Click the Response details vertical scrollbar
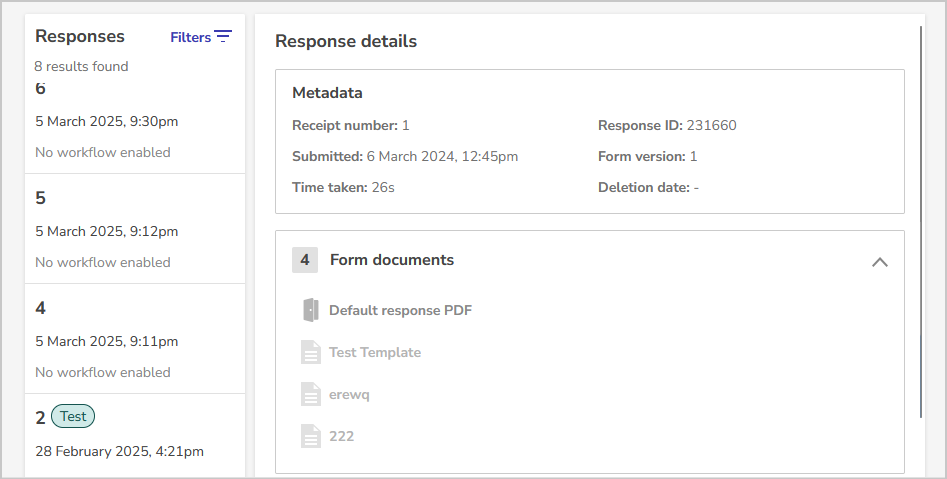The height and width of the screenshot is (479, 947). tap(921, 220)
